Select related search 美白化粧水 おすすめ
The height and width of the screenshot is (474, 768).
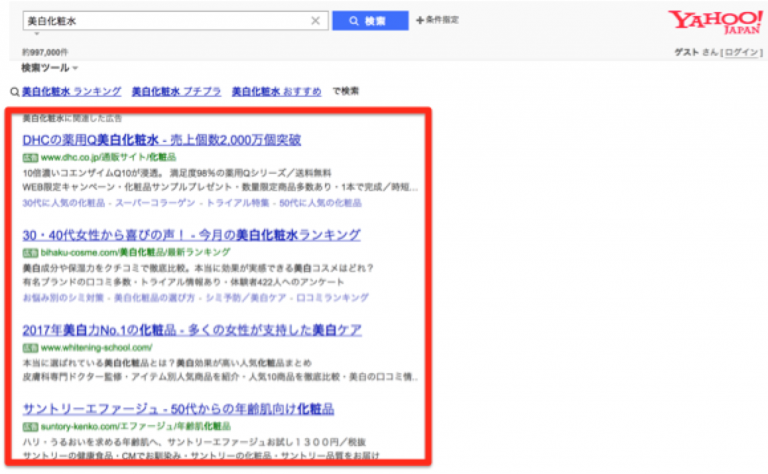(277, 92)
